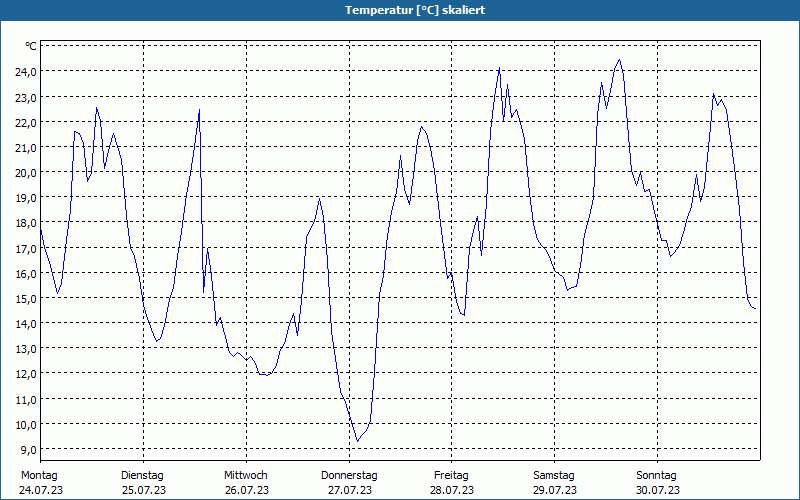This screenshot has height=500, width=800.
Task: Click the chart title 'Temperatur [°C] skaliert'
Action: (x=415, y=10)
